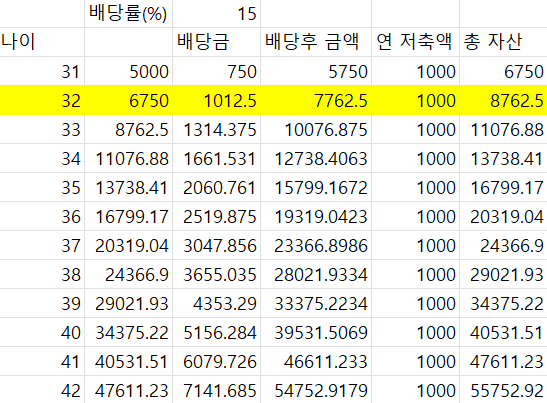Click the 배당금 cell 1314.375
The image size is (547, 403).
pos(216,129)
